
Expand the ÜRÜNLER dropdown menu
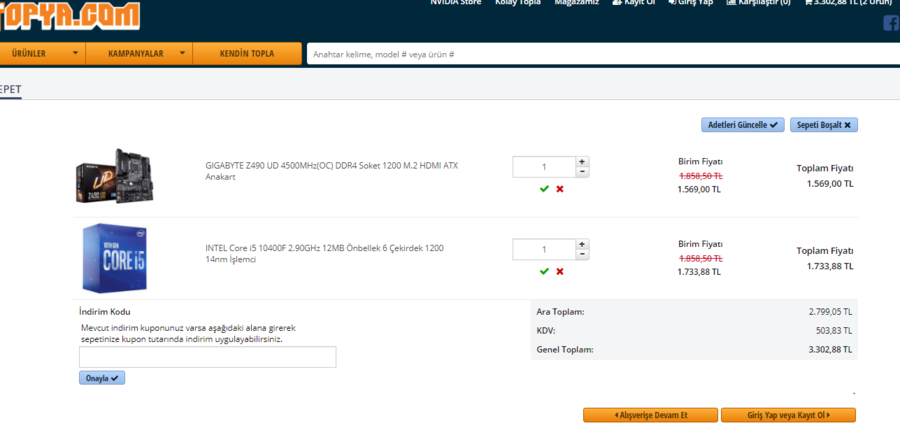point(41,54)
